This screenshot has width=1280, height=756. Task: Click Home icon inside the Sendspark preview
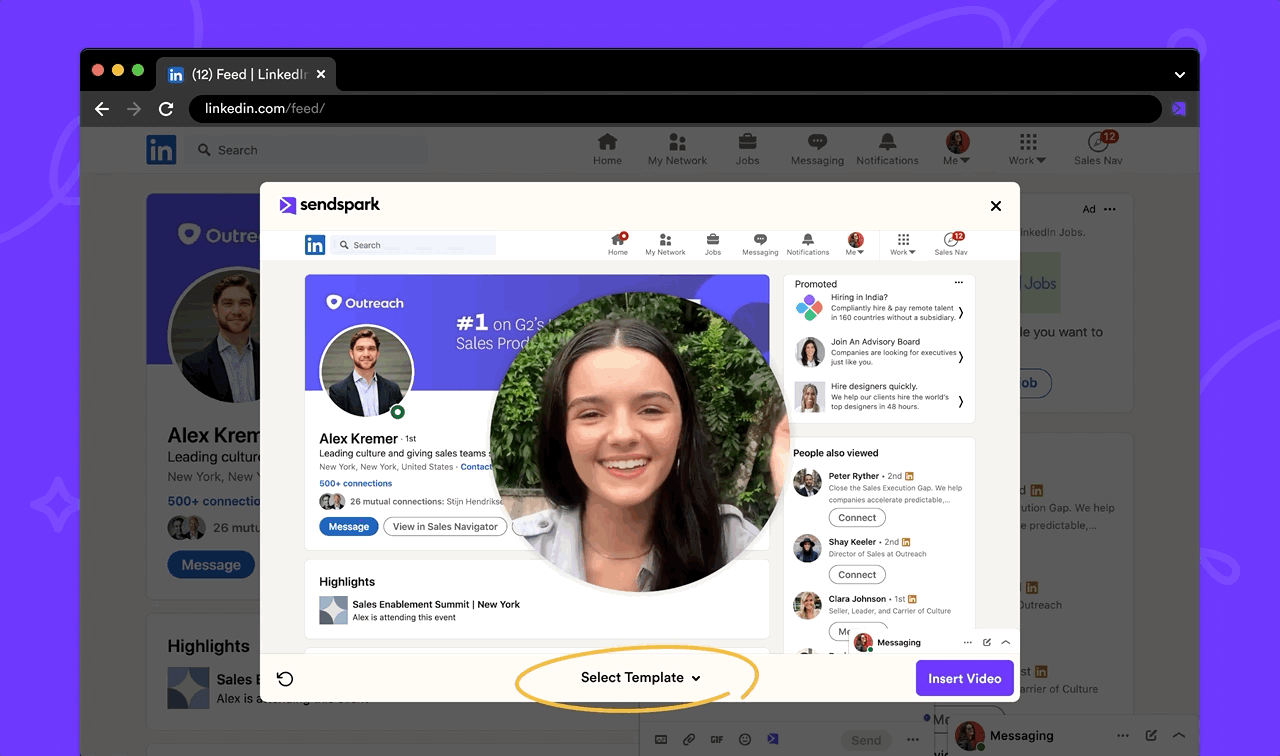click(618, 245)
